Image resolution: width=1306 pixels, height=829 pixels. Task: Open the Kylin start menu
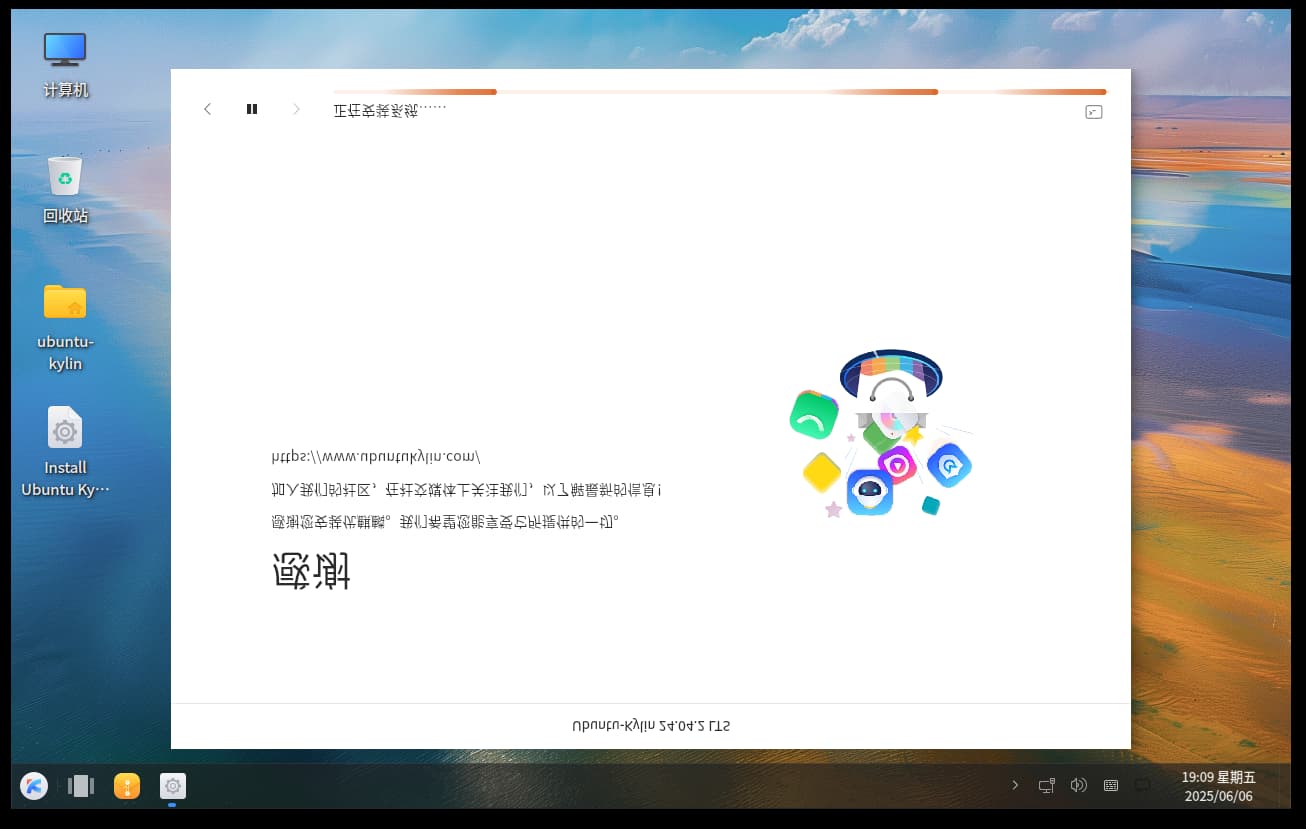(x=34, y=786)
